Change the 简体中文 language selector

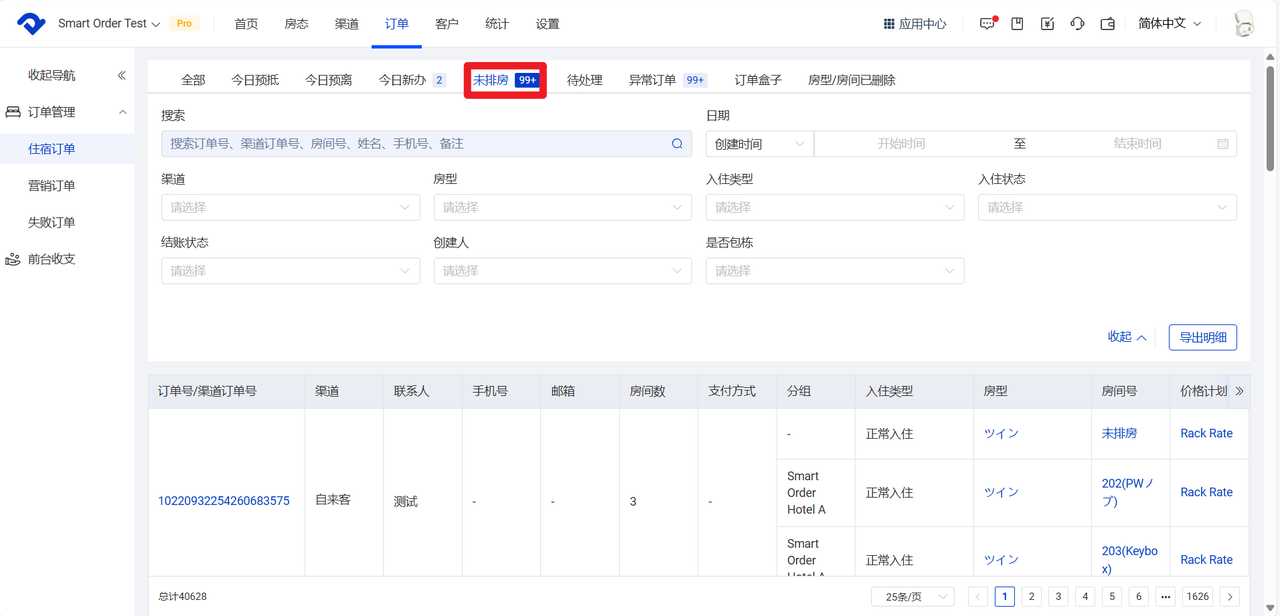1169,24
